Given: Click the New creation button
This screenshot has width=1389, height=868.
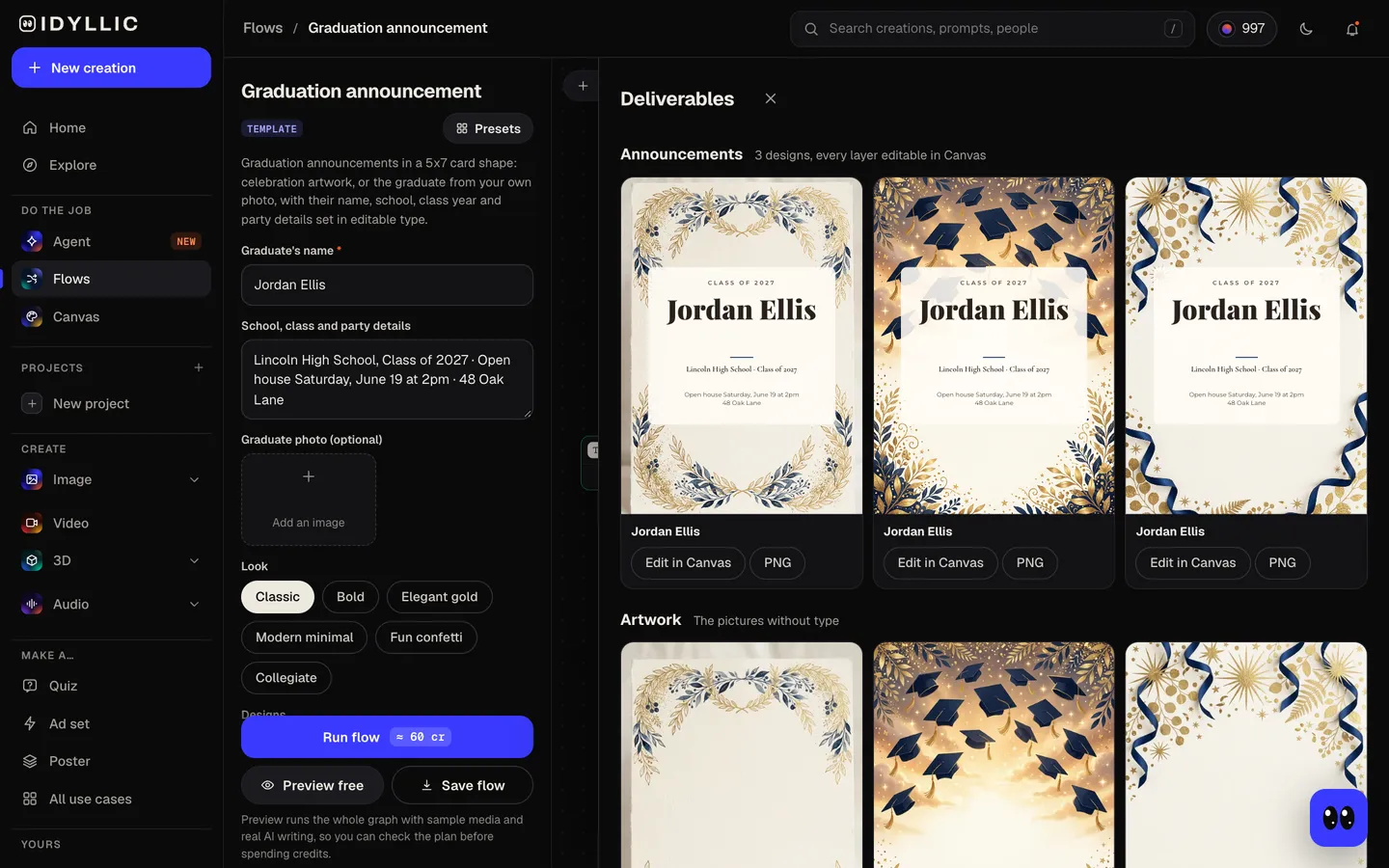Looking at the screenshot, I should click(x=111, y=68).
